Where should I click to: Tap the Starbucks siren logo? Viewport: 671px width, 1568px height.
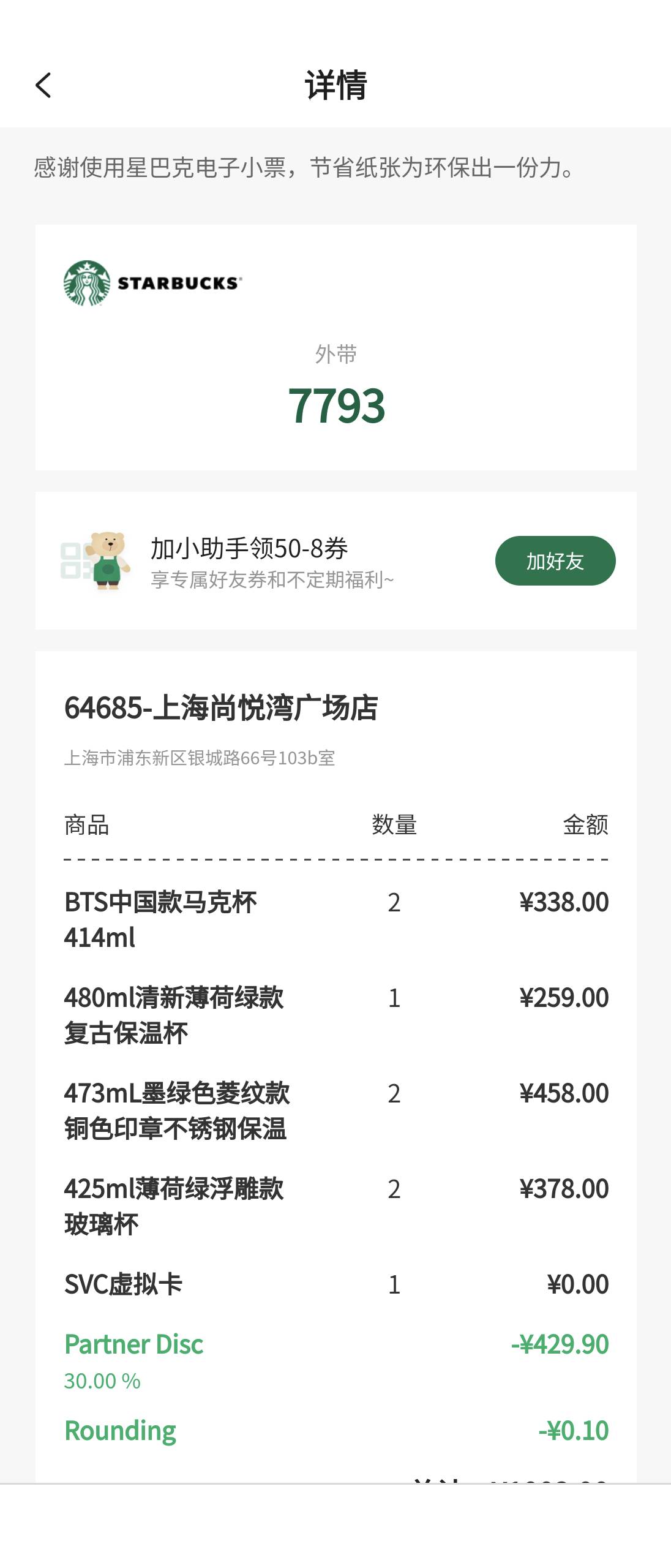[87, 283]
